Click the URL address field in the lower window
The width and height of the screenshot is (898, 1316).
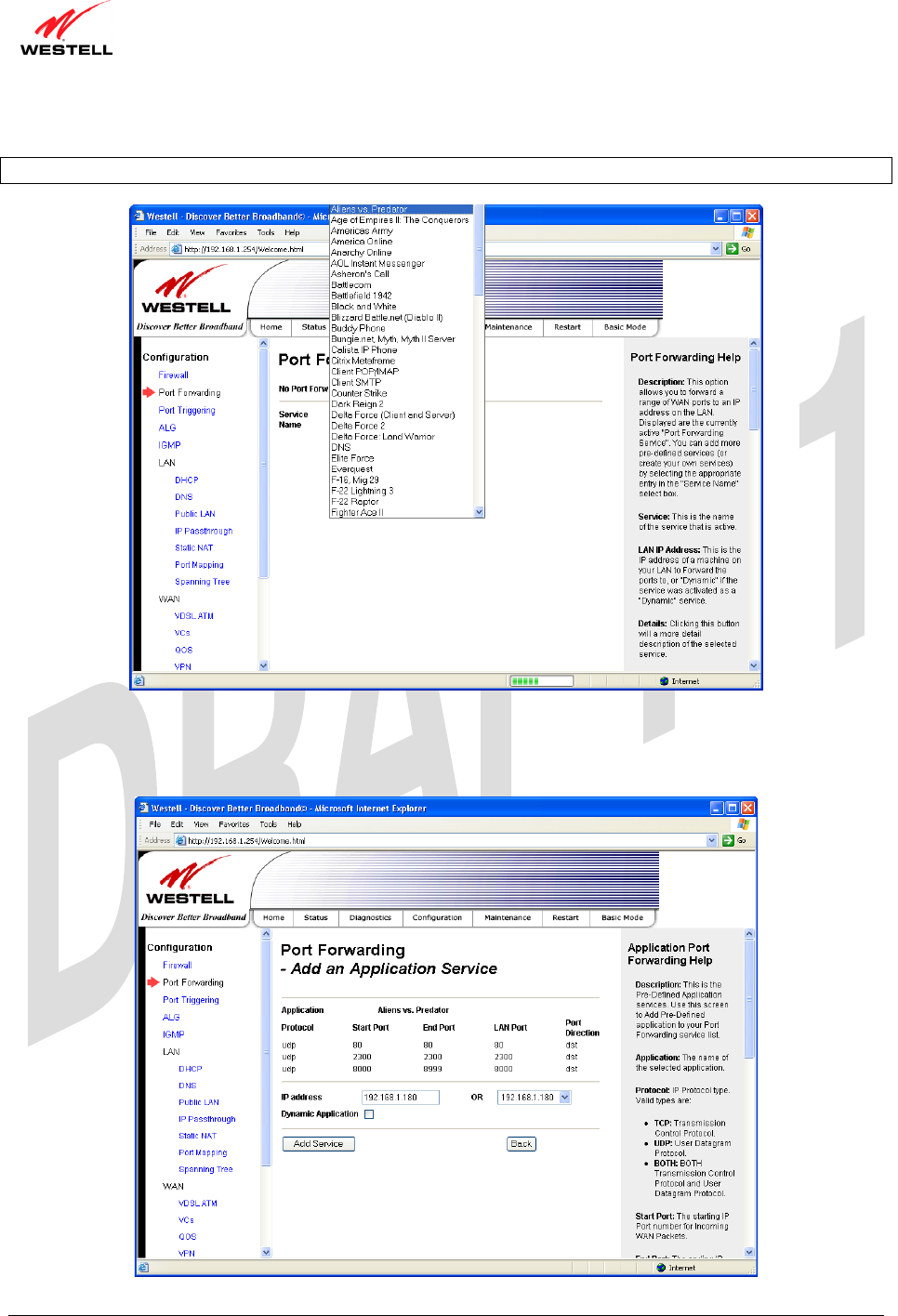tap(446, 840)
